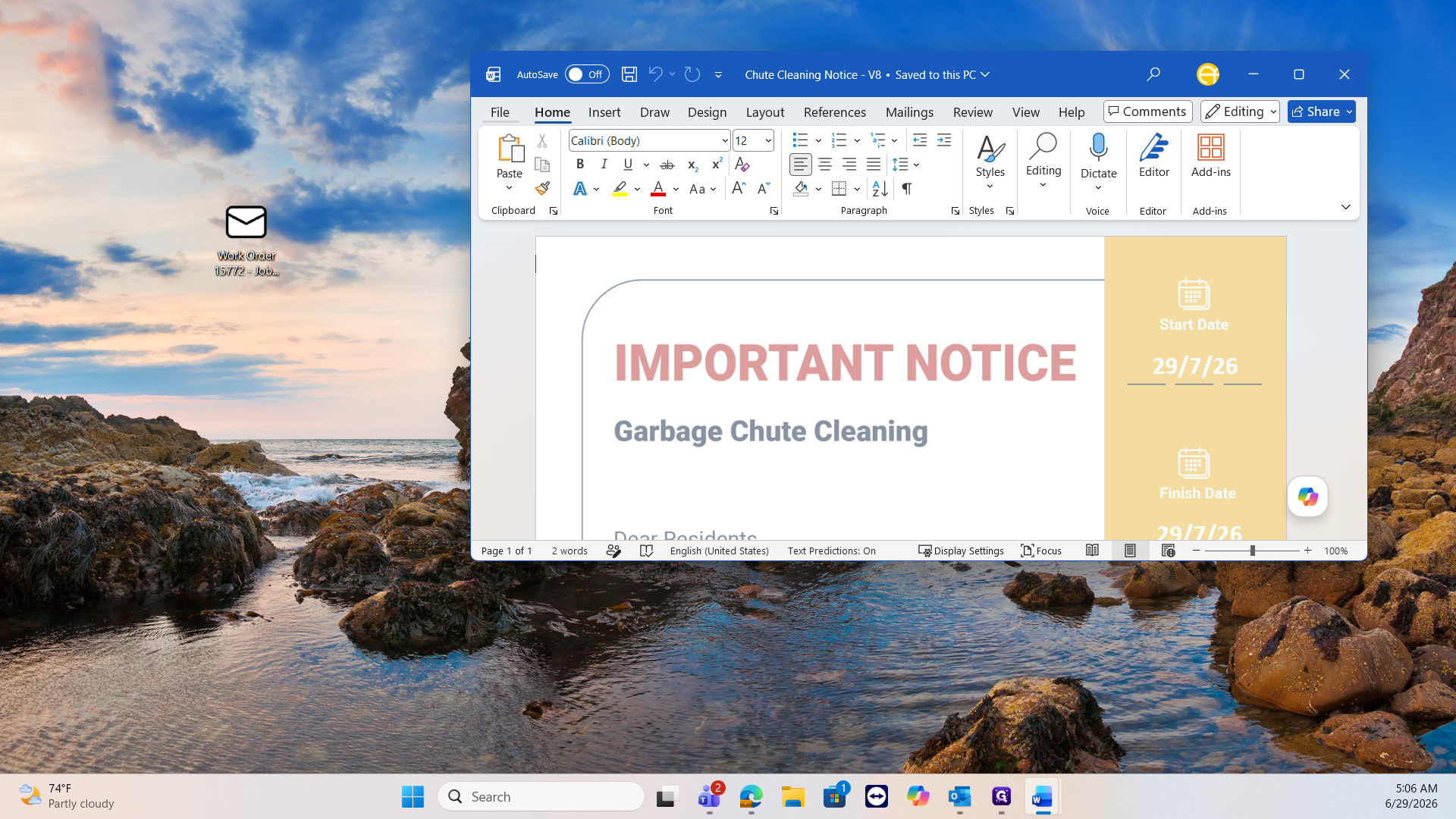
Task: Click the Paste clipboard icon
Action: click(x=510, y=149)
